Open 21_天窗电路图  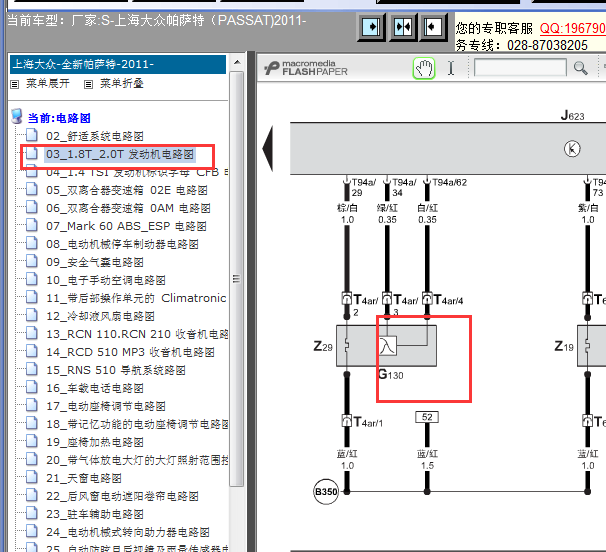pos(84,478)
